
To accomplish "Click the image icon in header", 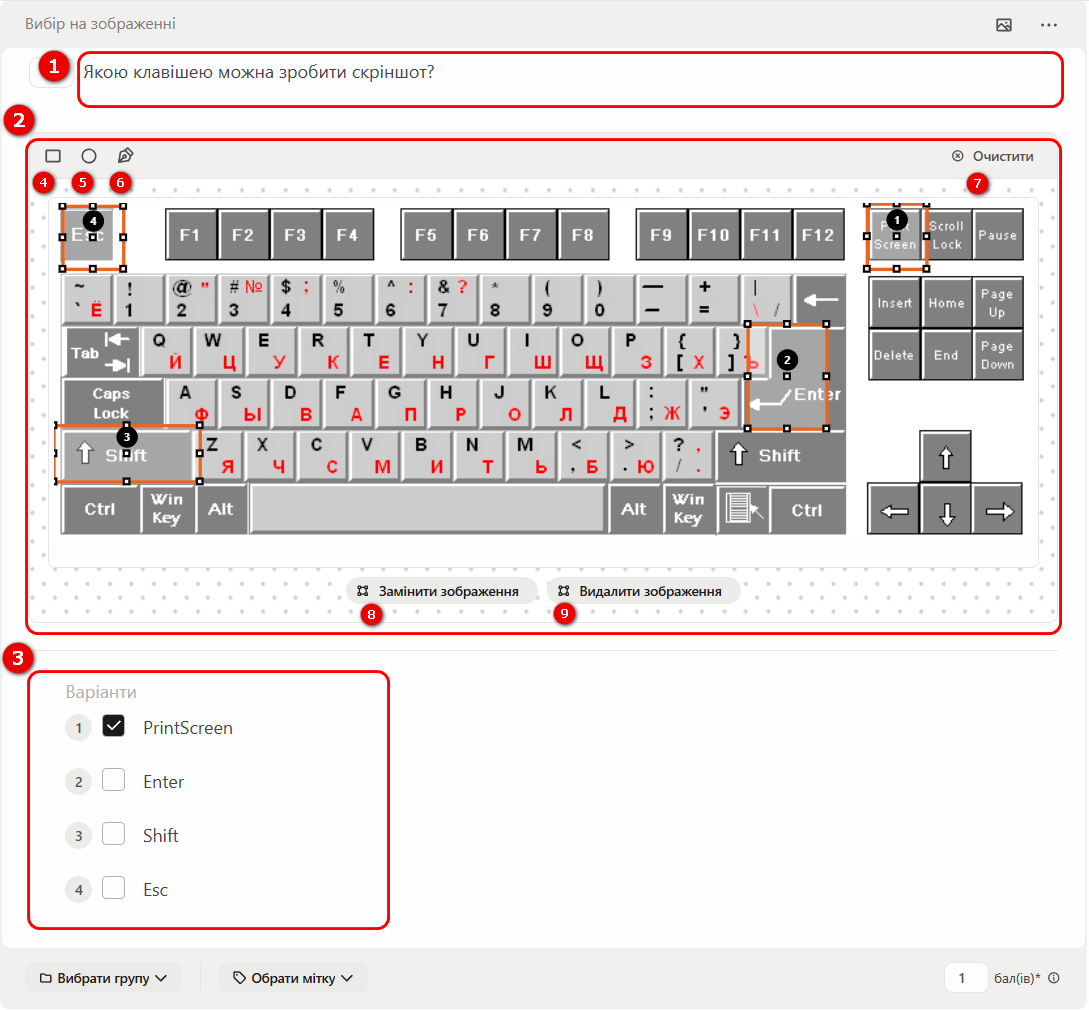I will (x=1004, y=24).
